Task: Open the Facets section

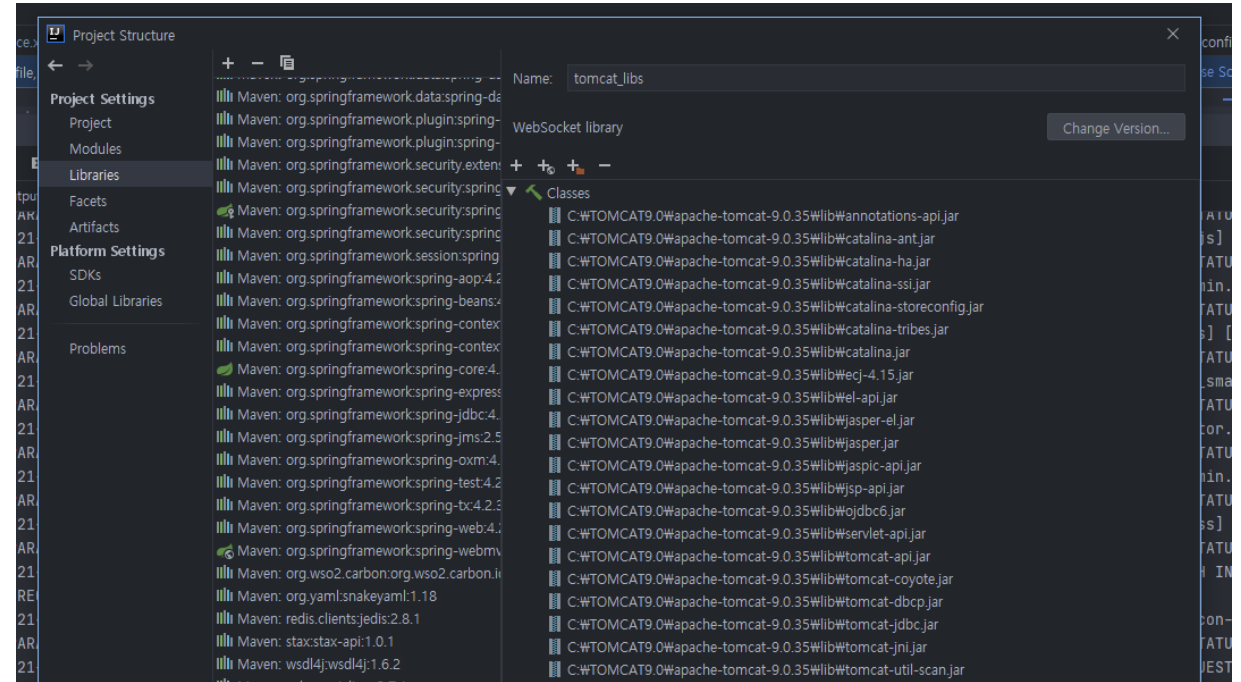Action: tap(88, 201)
